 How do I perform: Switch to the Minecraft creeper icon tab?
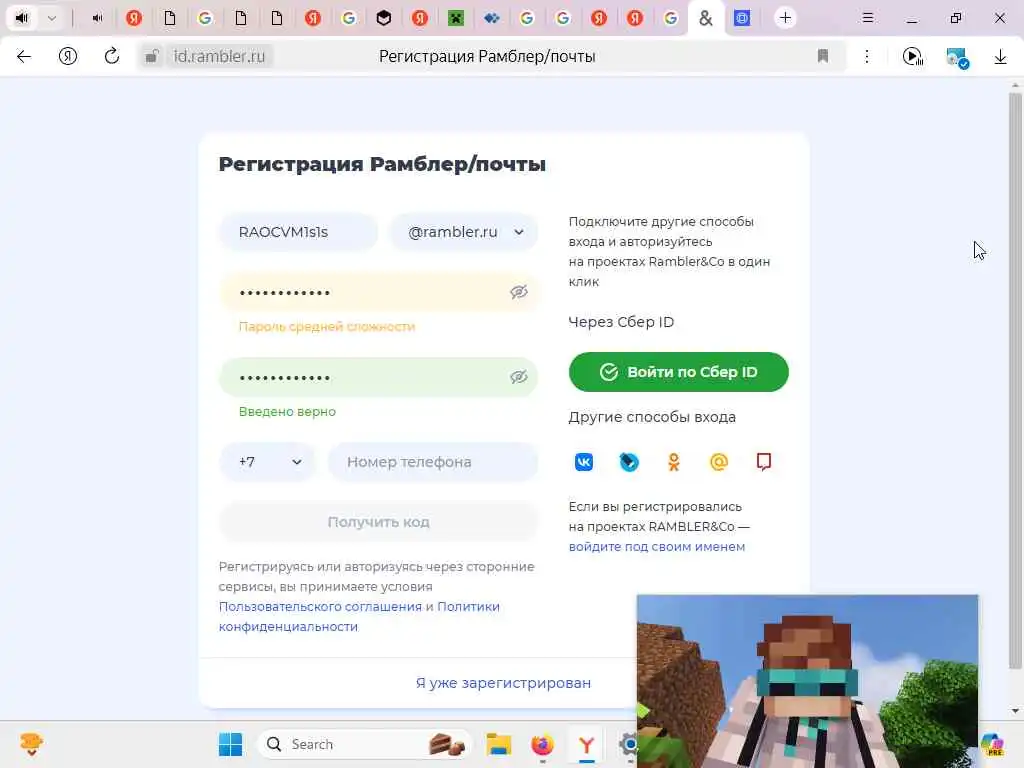(x=456, y=18)
